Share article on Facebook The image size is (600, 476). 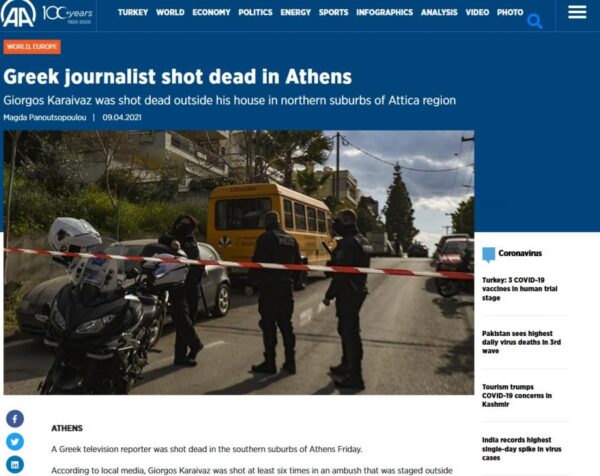(15, 419)
